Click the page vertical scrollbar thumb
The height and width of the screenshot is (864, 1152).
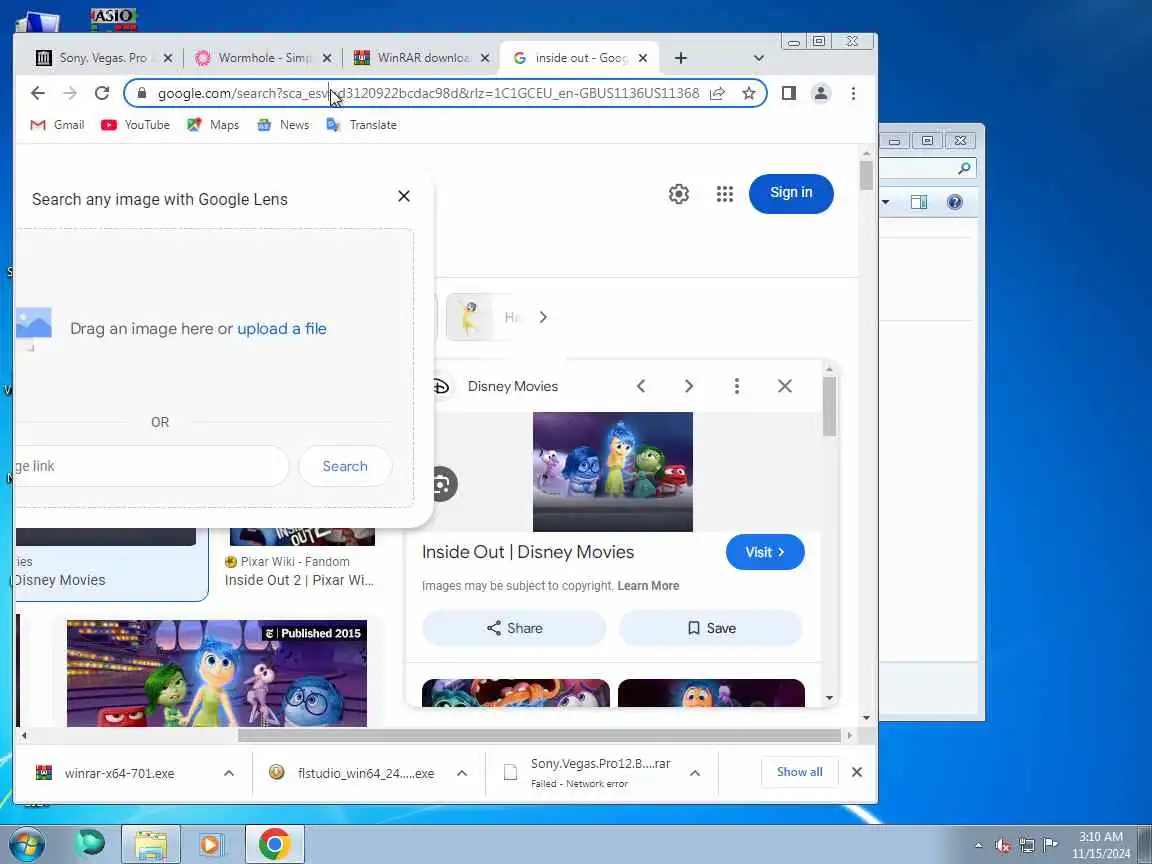point(866,175)
